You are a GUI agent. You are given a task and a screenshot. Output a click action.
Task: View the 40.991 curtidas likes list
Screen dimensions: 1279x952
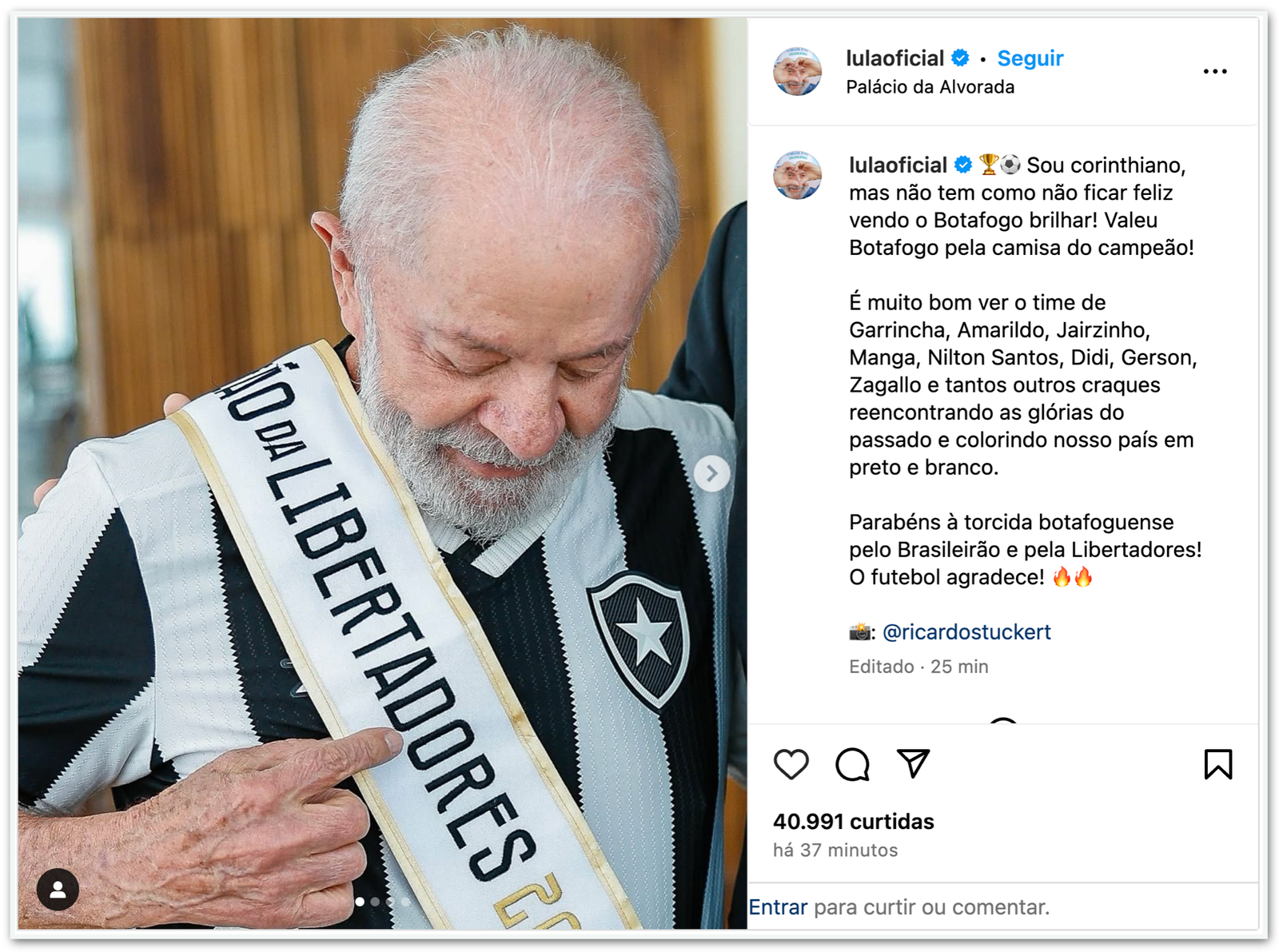point(853,822)
